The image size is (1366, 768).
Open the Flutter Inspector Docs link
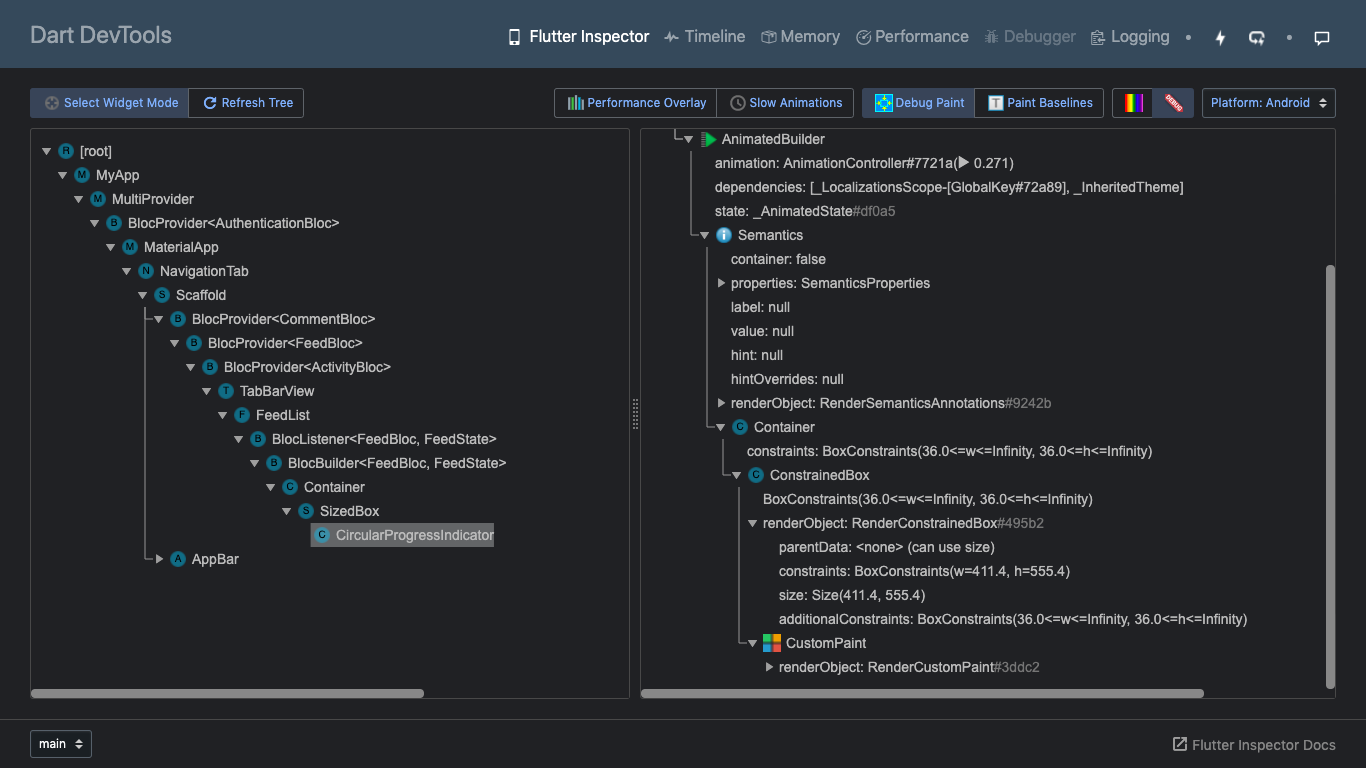(x=1256, y=744)
